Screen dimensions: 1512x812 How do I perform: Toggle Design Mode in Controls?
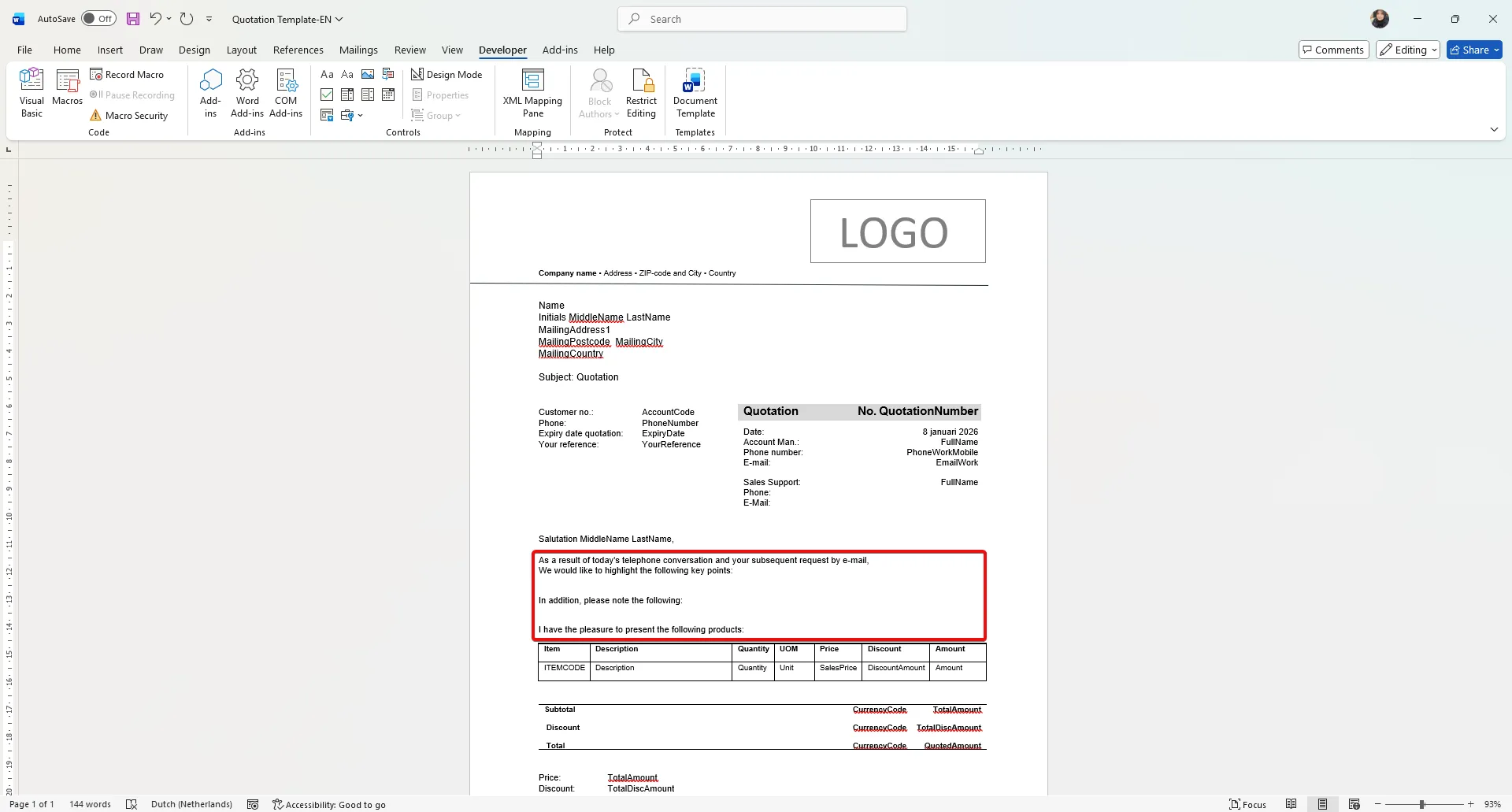click(447, 74)
